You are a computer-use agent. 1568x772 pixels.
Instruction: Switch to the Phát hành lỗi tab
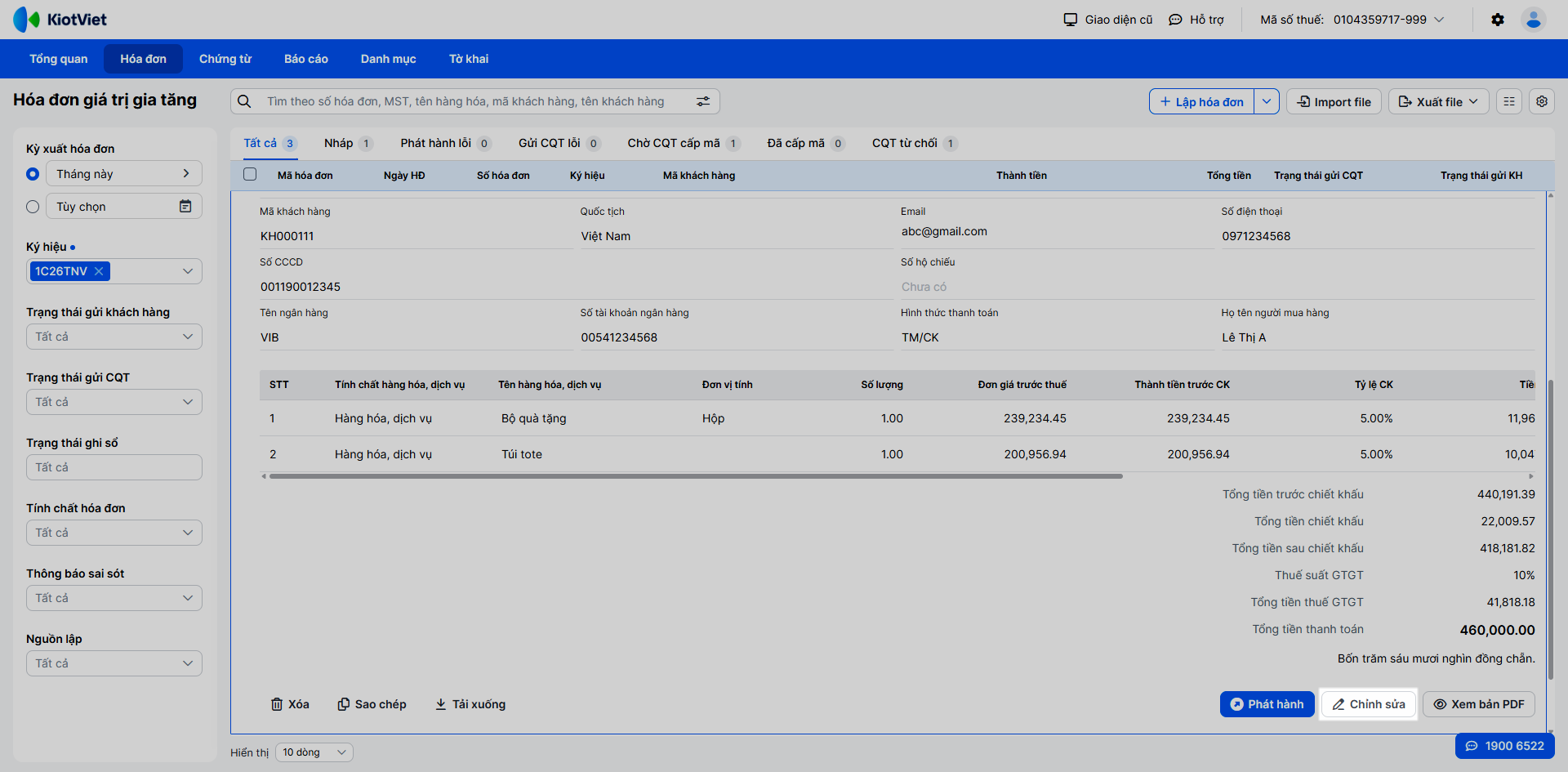pyautogui.click(x=445, y=143)
